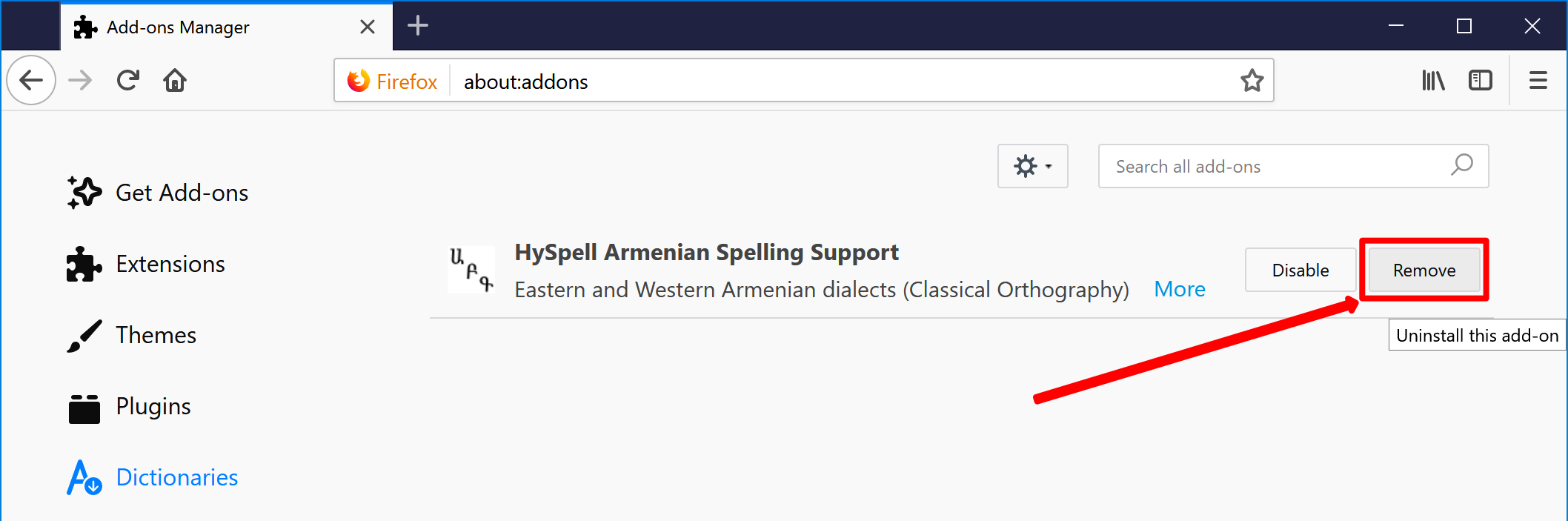Disable the HySpell Armenian dictionary

(x=1300, y=270)
